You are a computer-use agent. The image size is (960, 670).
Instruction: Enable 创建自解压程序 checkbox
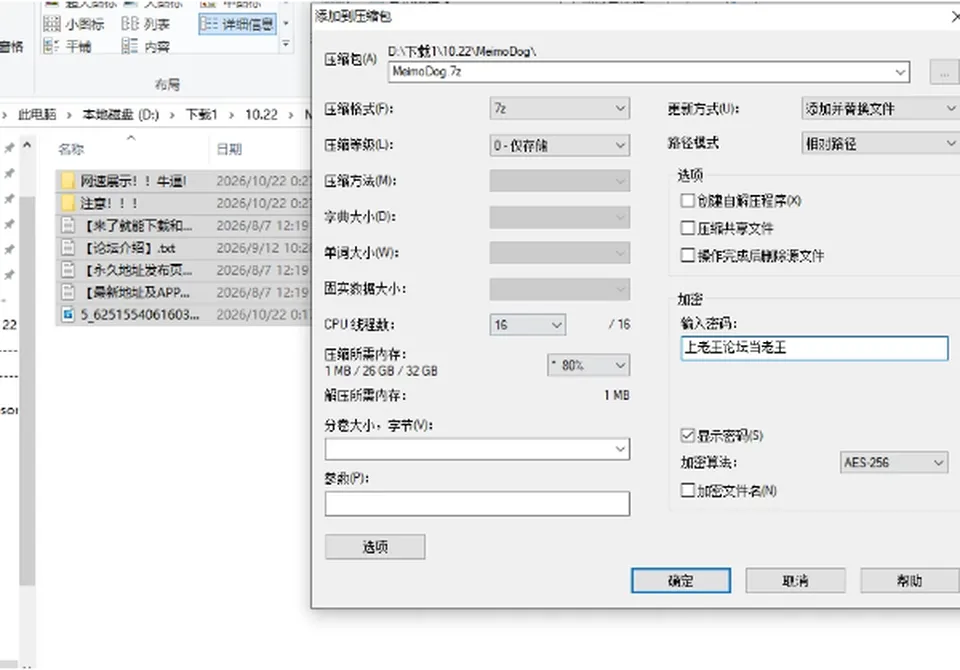click(x=688, y=200)
